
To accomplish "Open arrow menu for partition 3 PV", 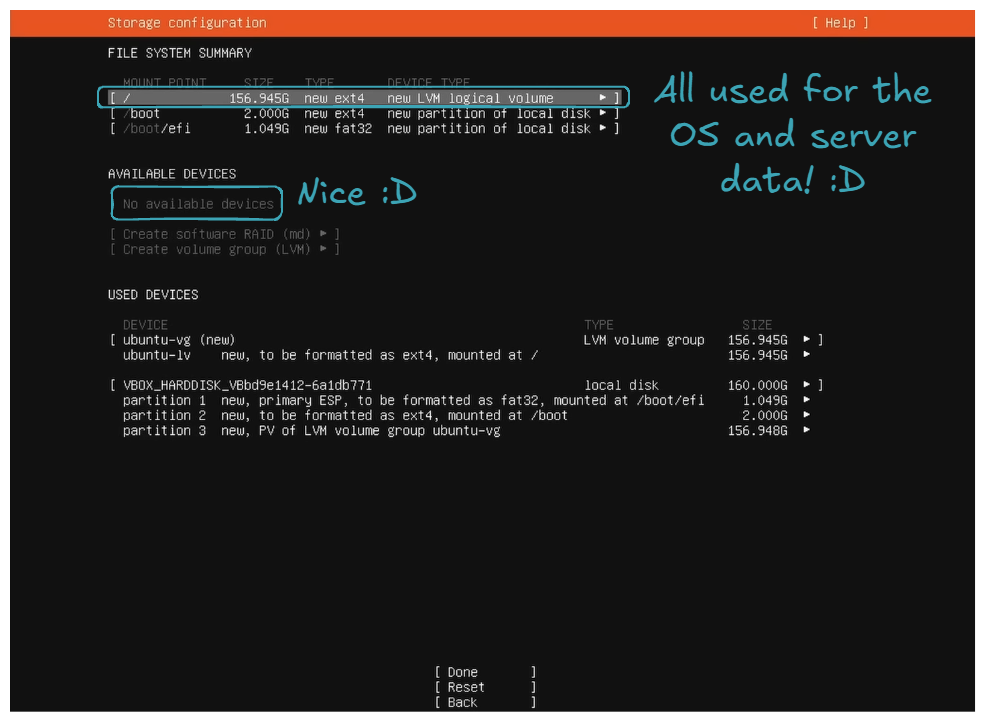I will [807, 431].
